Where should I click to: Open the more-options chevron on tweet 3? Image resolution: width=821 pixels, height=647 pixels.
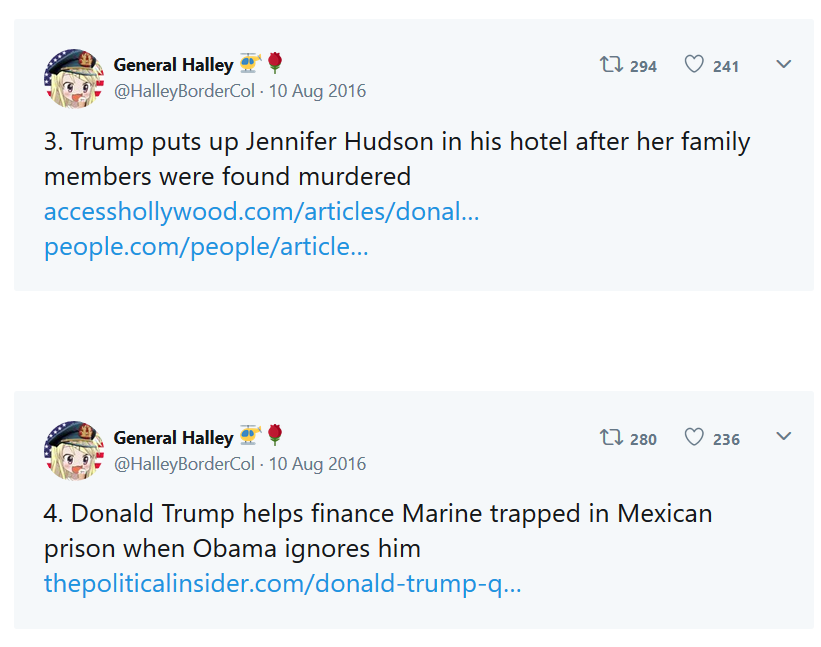point(784,65)
